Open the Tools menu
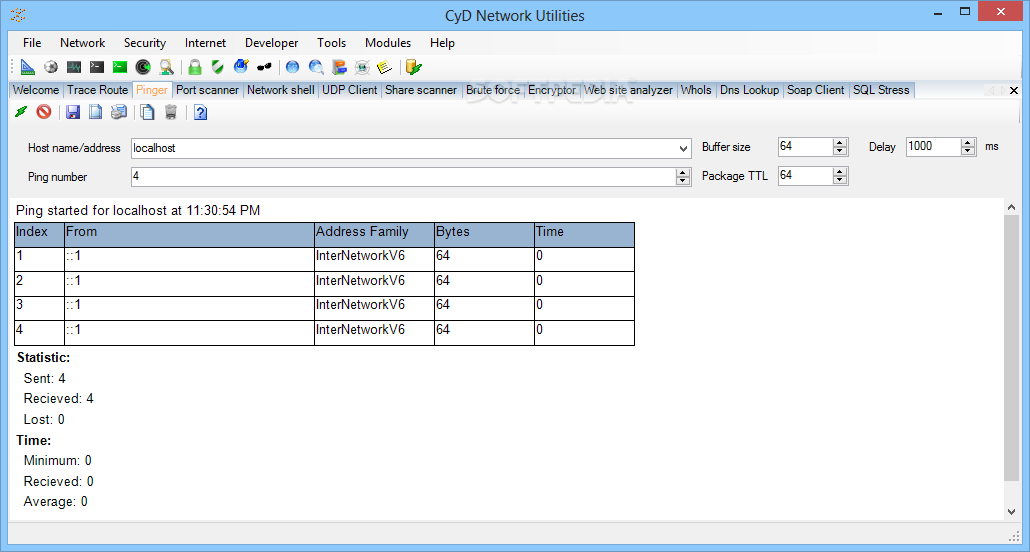 (331, 43)
